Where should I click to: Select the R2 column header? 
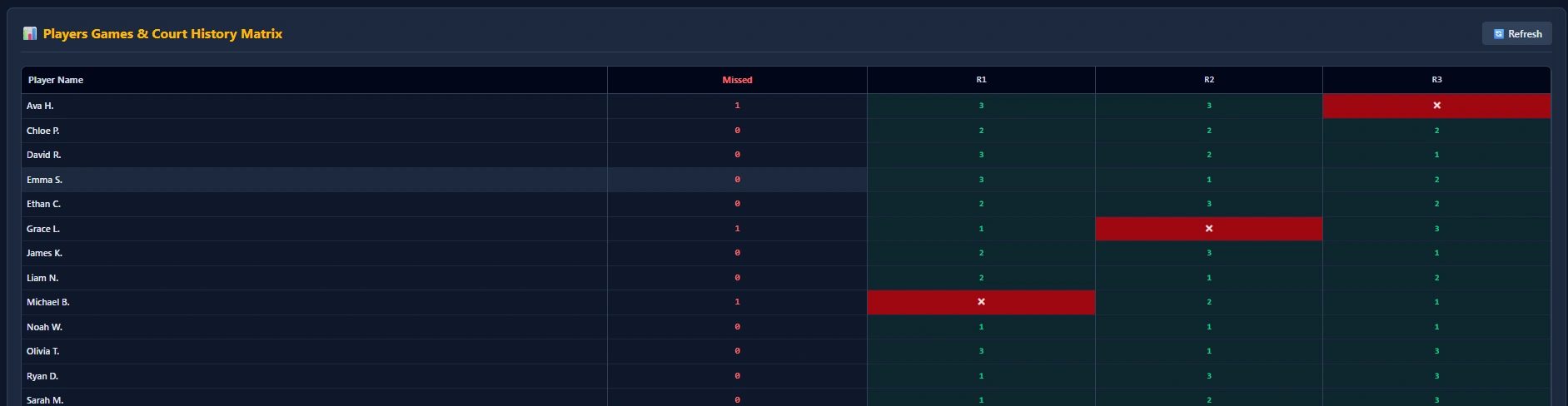[1209, 80]
